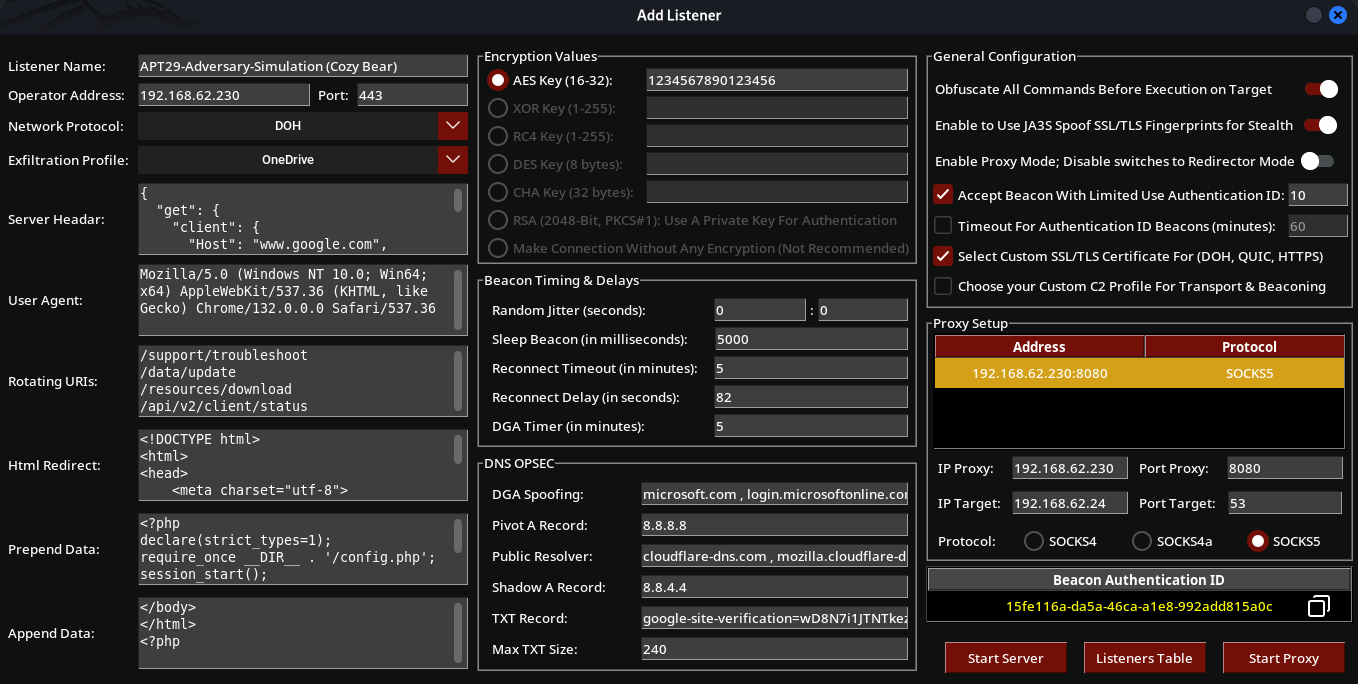Click the Shadow A Record field
This screenshot has height=684, width=1358.
775,587
